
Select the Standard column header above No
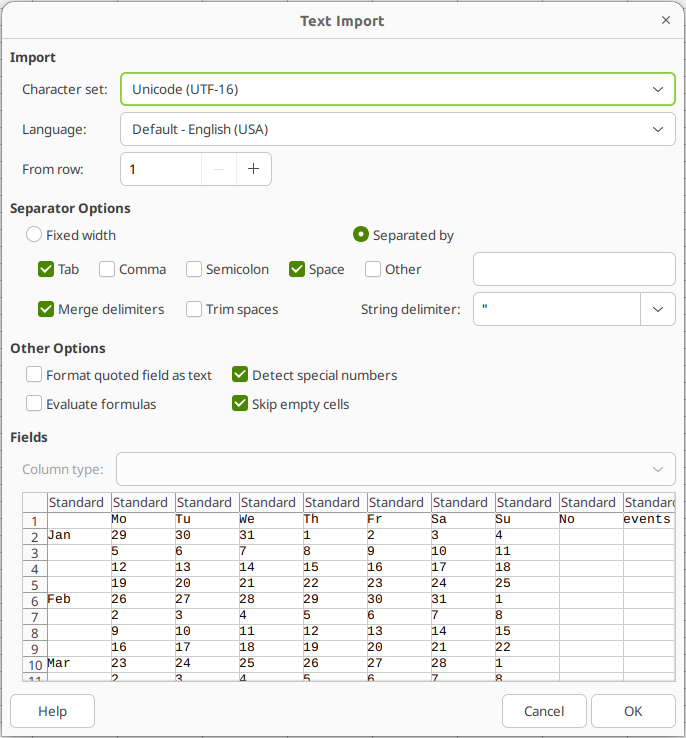[591, 503]
